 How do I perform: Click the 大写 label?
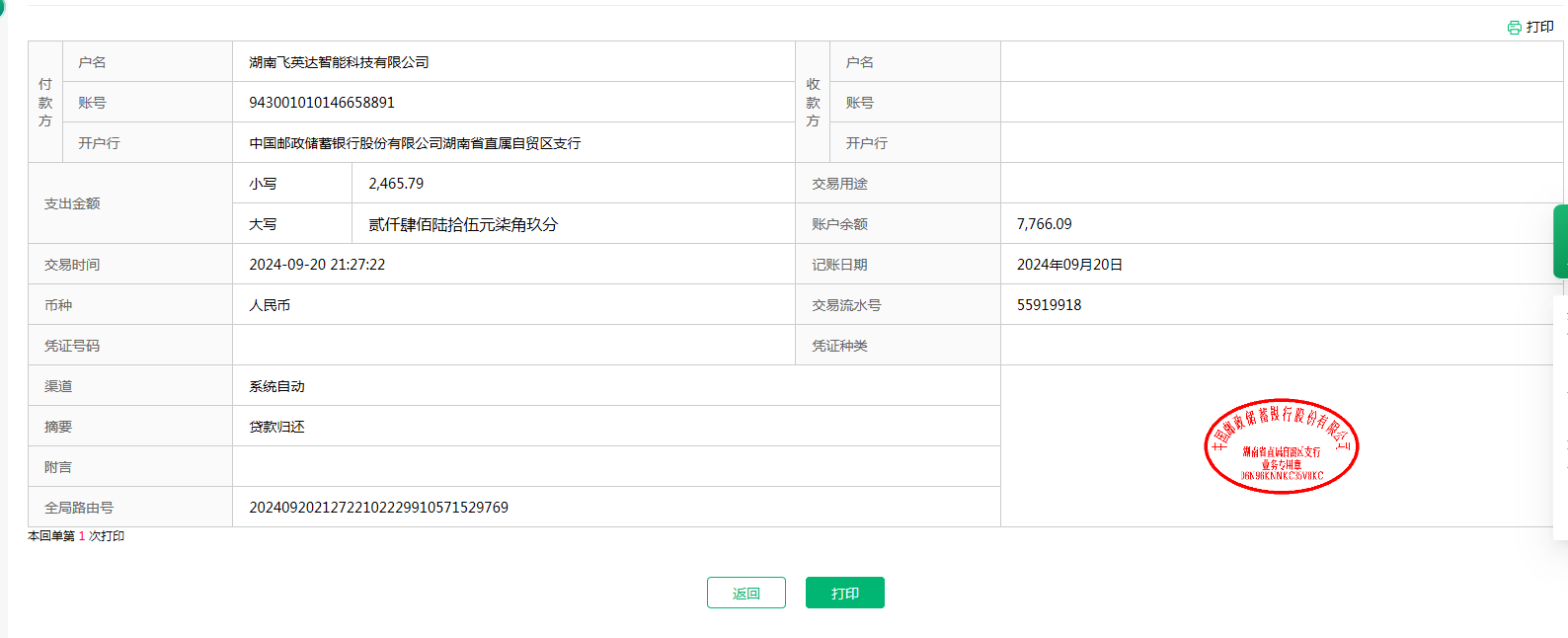pyautogui.click(x=263, y=224)
